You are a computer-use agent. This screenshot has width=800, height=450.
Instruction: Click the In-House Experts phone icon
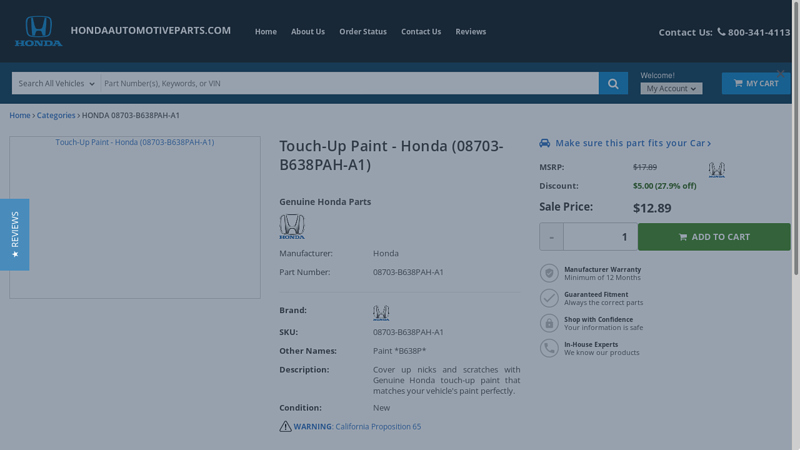(x=549, y=348)
